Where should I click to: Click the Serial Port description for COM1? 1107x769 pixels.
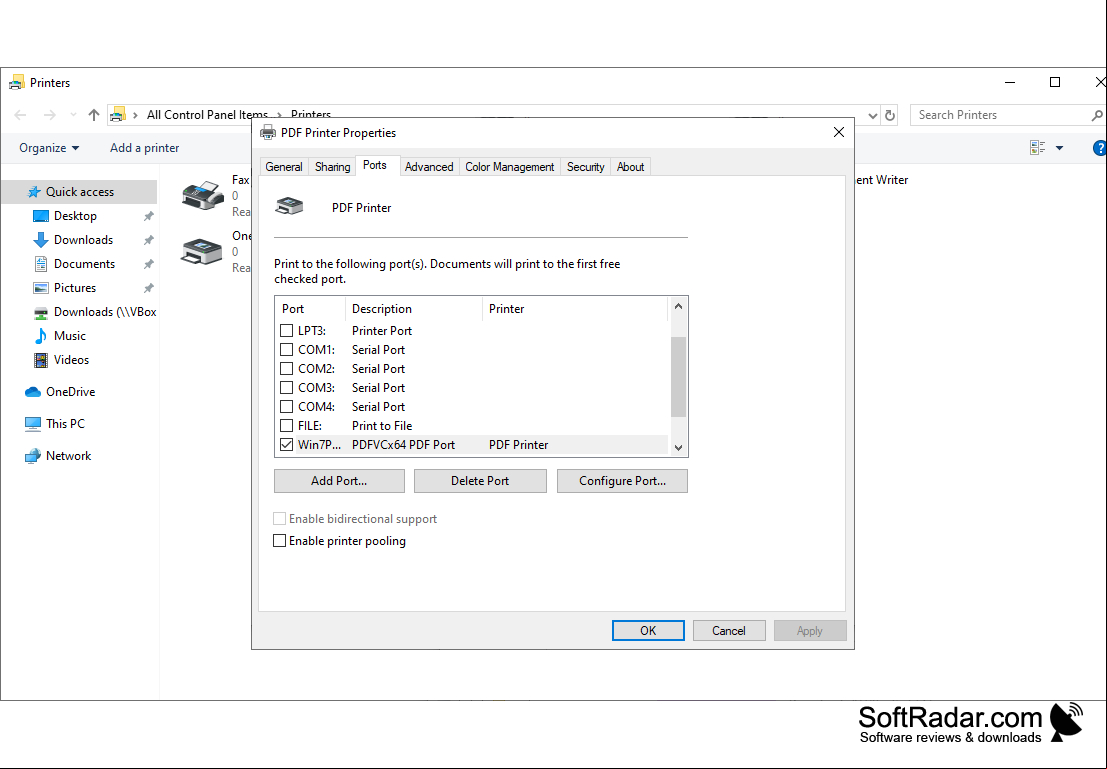click(x=378, y=350)
